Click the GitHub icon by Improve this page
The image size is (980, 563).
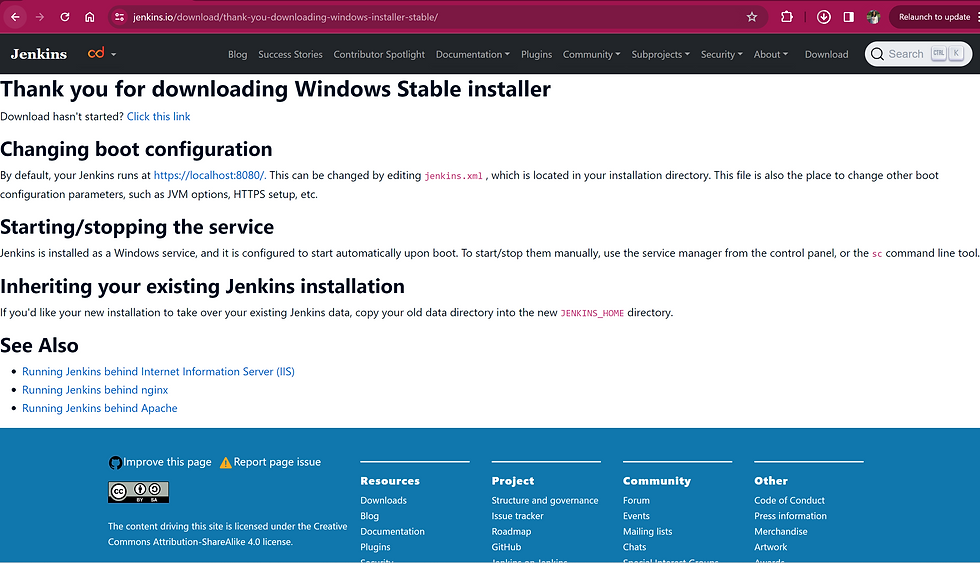tap(115, 462)
